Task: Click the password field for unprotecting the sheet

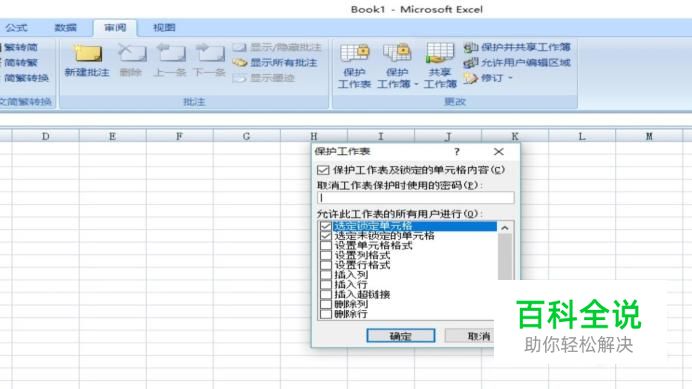Action: (416, 197)
